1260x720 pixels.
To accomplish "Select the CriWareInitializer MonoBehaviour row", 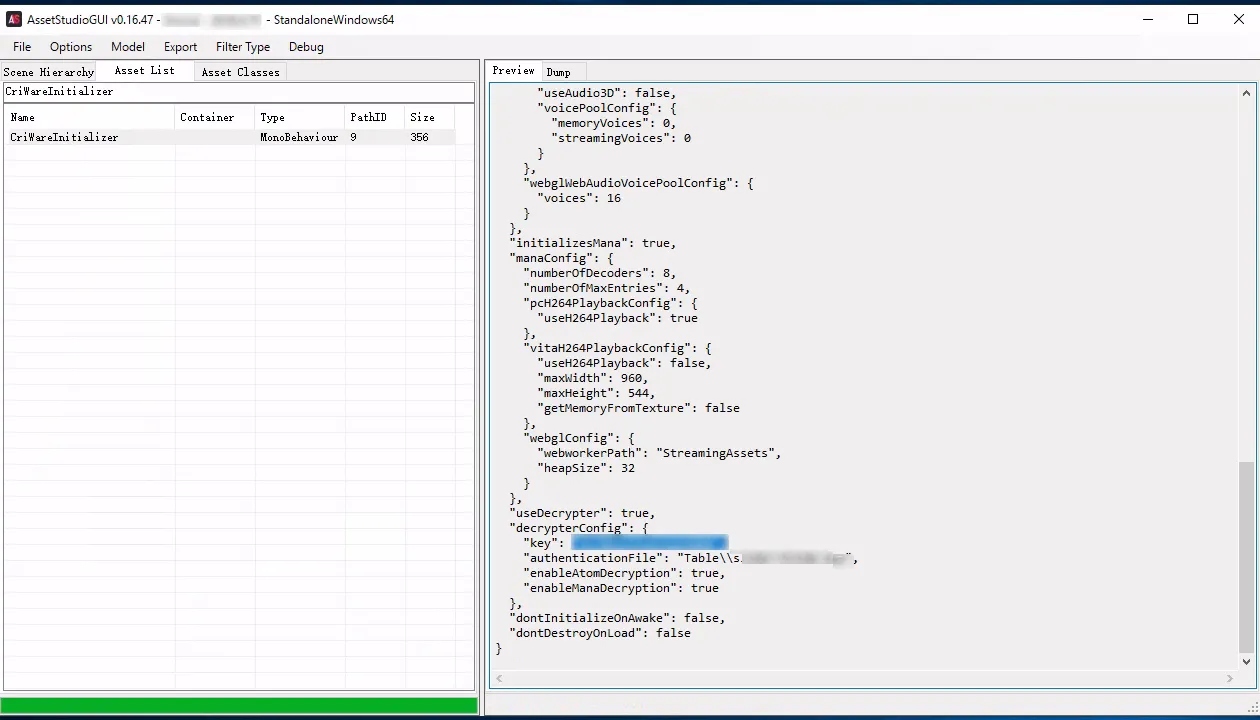I will pyautogui.click(x=64, y=138).
